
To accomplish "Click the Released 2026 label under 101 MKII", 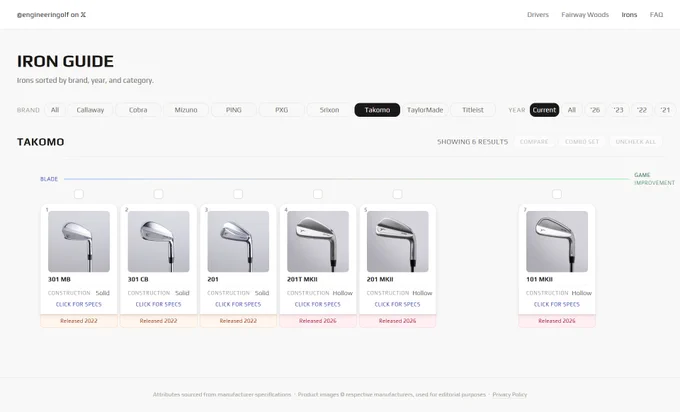I will (x=557, y=321).
